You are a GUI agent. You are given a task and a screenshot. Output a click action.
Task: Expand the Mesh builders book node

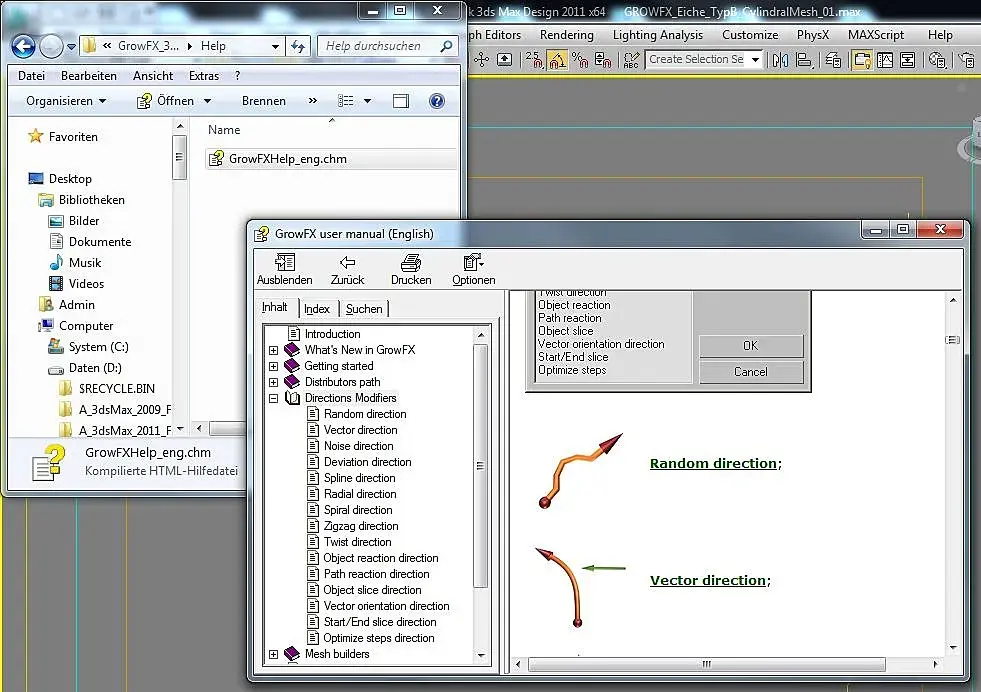click(x=273, y=654)
